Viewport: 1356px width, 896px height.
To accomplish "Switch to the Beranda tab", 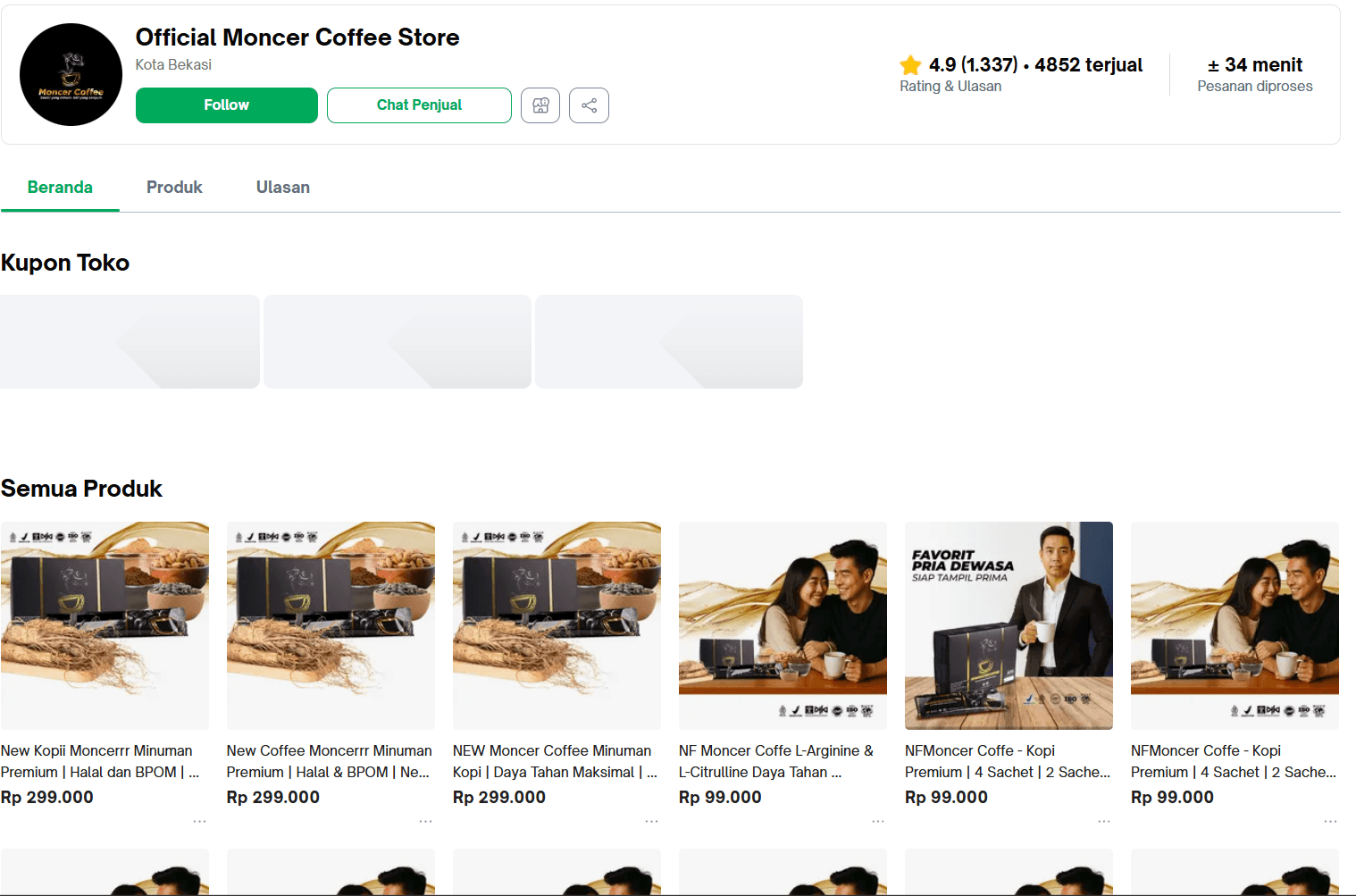I will pyautogui.click(x=60, y=188).
